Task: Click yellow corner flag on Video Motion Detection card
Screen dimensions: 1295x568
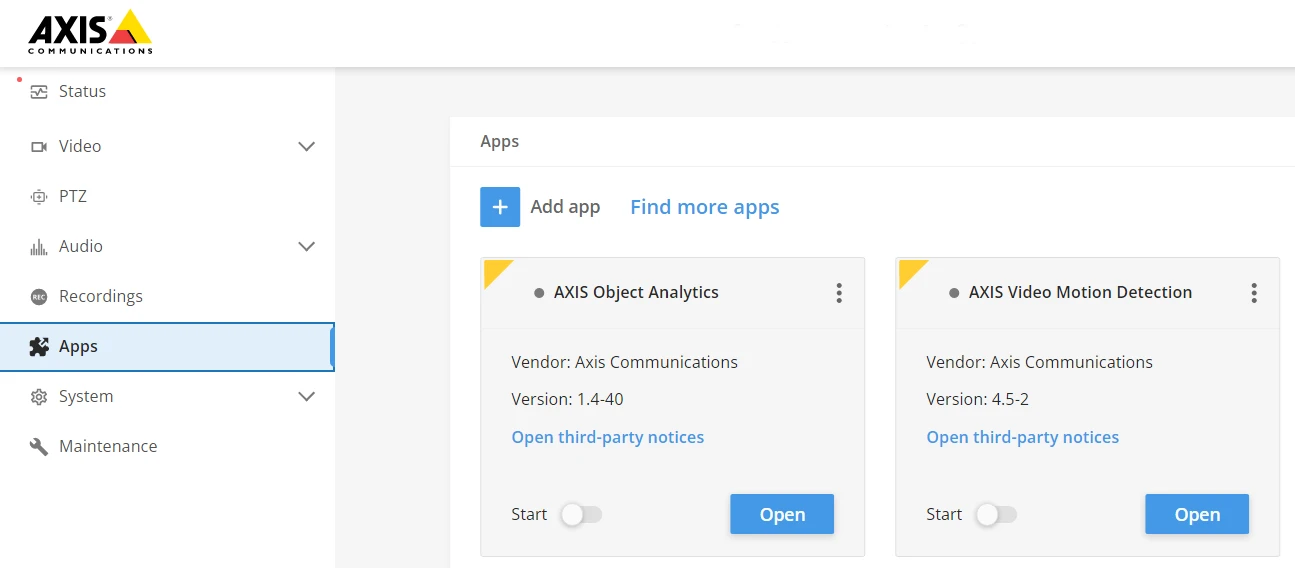Action: point(909,270)
